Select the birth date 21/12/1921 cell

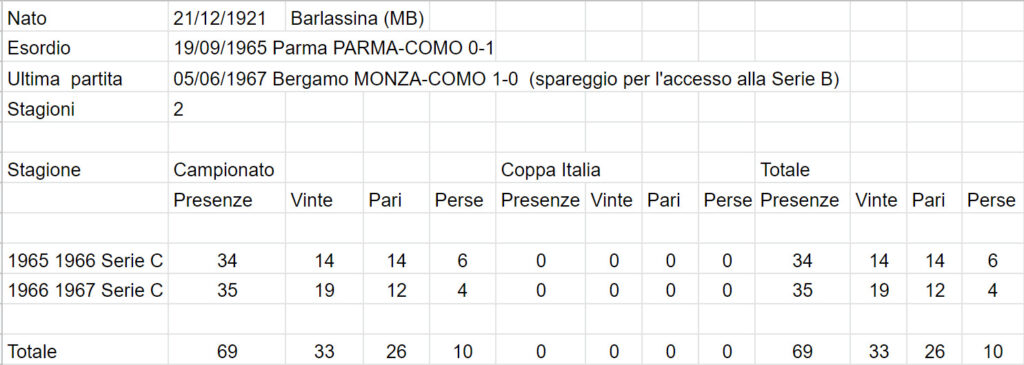click(227, 18)
